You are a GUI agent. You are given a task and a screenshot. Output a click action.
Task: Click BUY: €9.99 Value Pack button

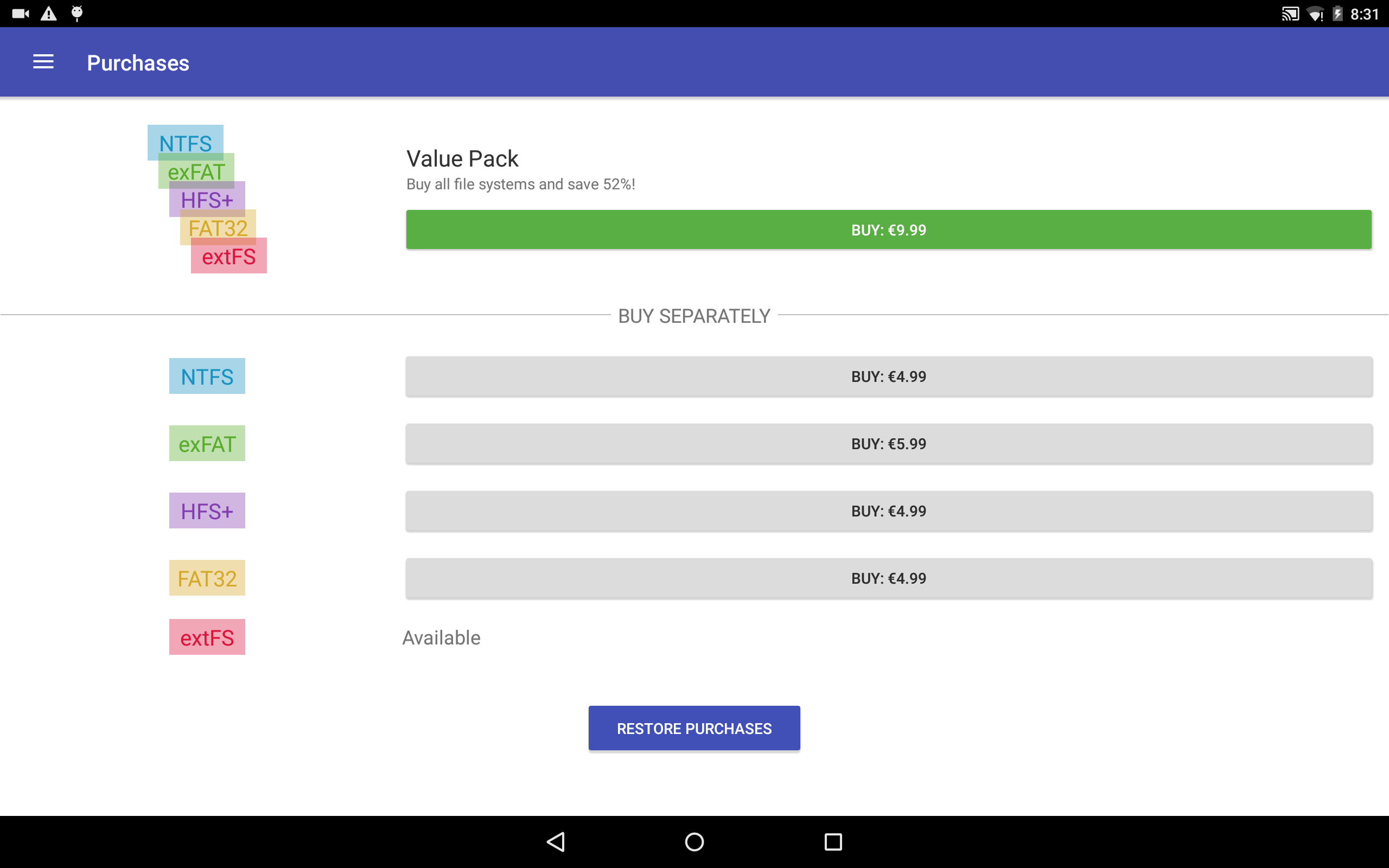[888, 229]
